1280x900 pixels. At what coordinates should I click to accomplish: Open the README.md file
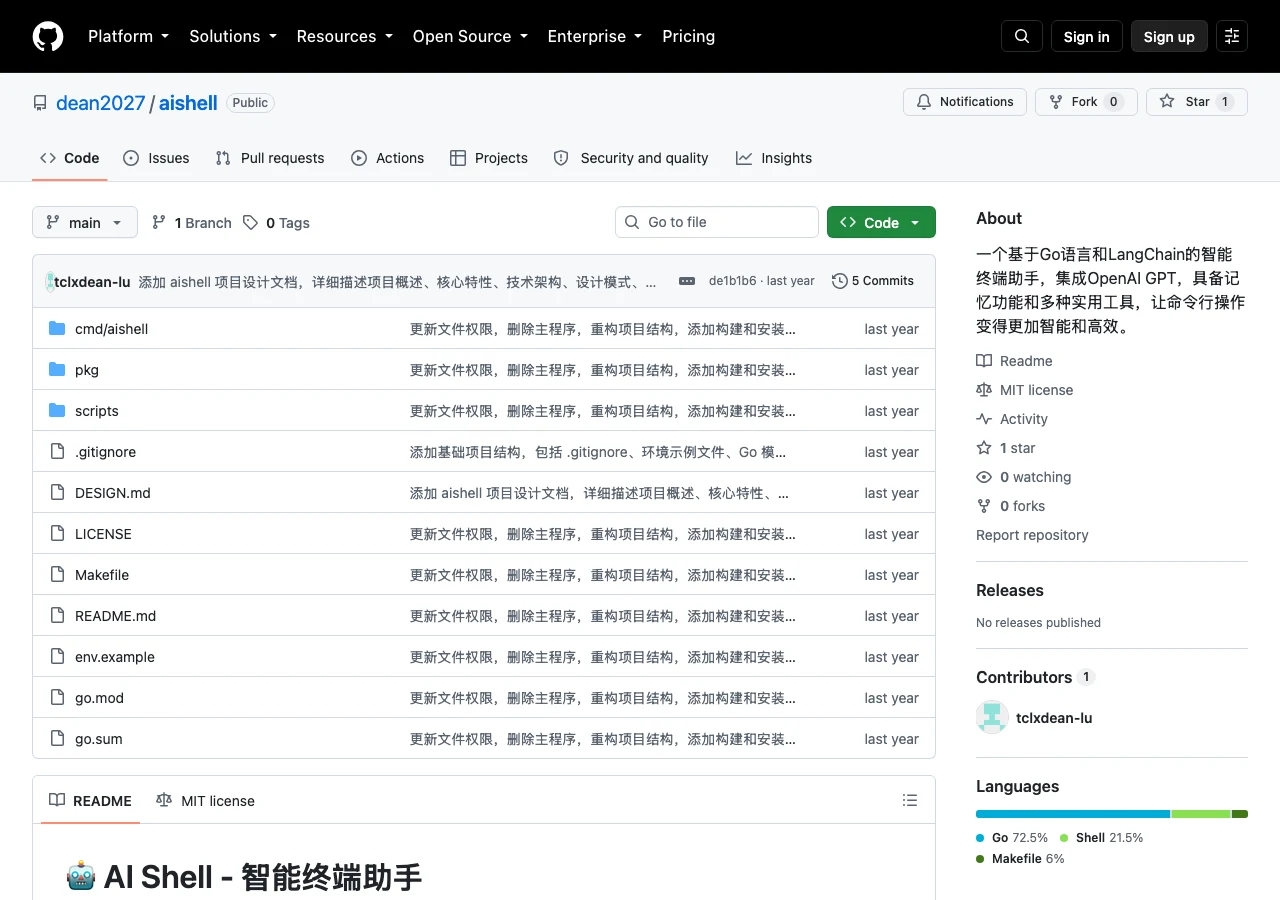click(115, 616)
